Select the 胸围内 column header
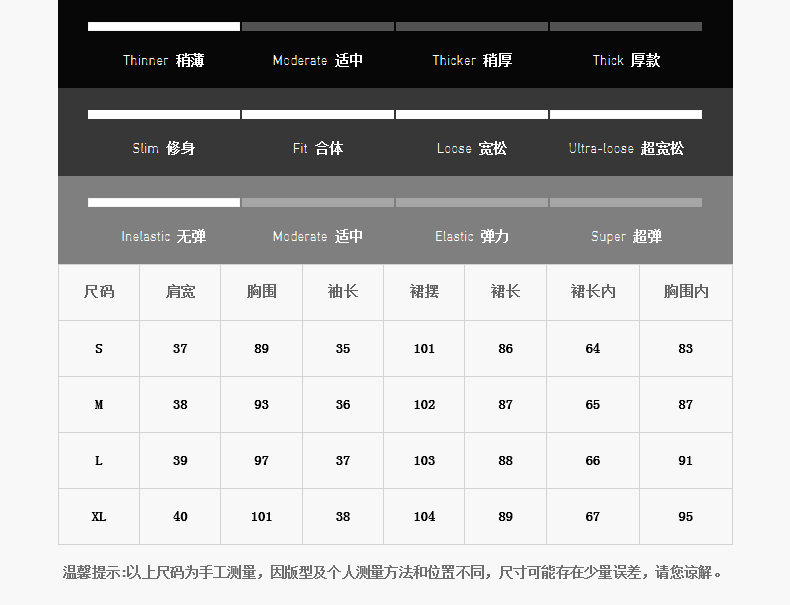Image resolution: width=790 pixels, height=605 pixels. (x=686, y=292)
